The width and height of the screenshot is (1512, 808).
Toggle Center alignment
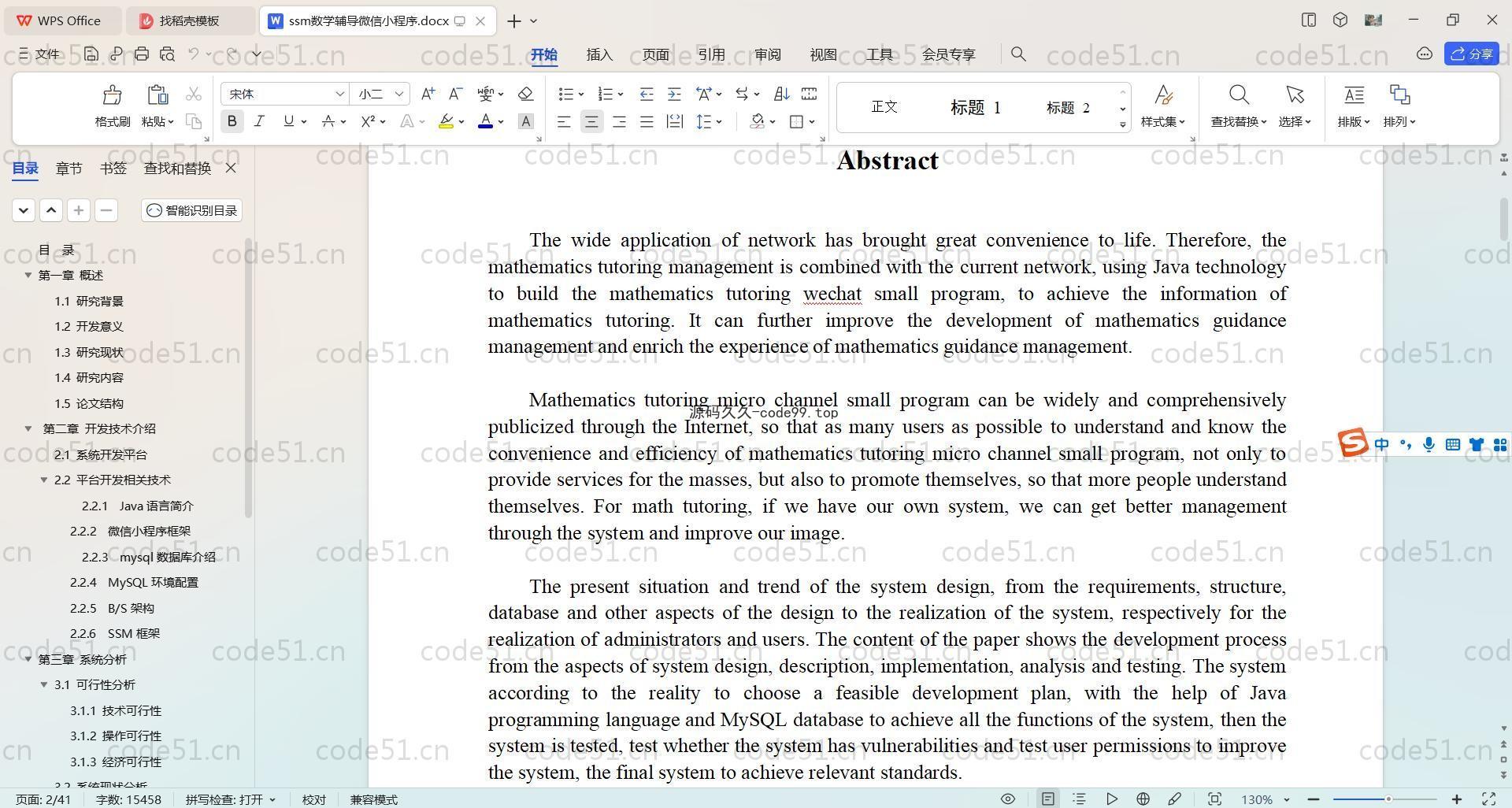[x=591, y=121]
